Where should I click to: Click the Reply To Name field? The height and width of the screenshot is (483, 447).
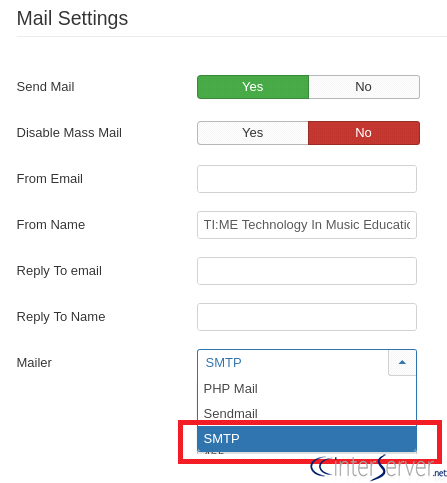point(307,317)
